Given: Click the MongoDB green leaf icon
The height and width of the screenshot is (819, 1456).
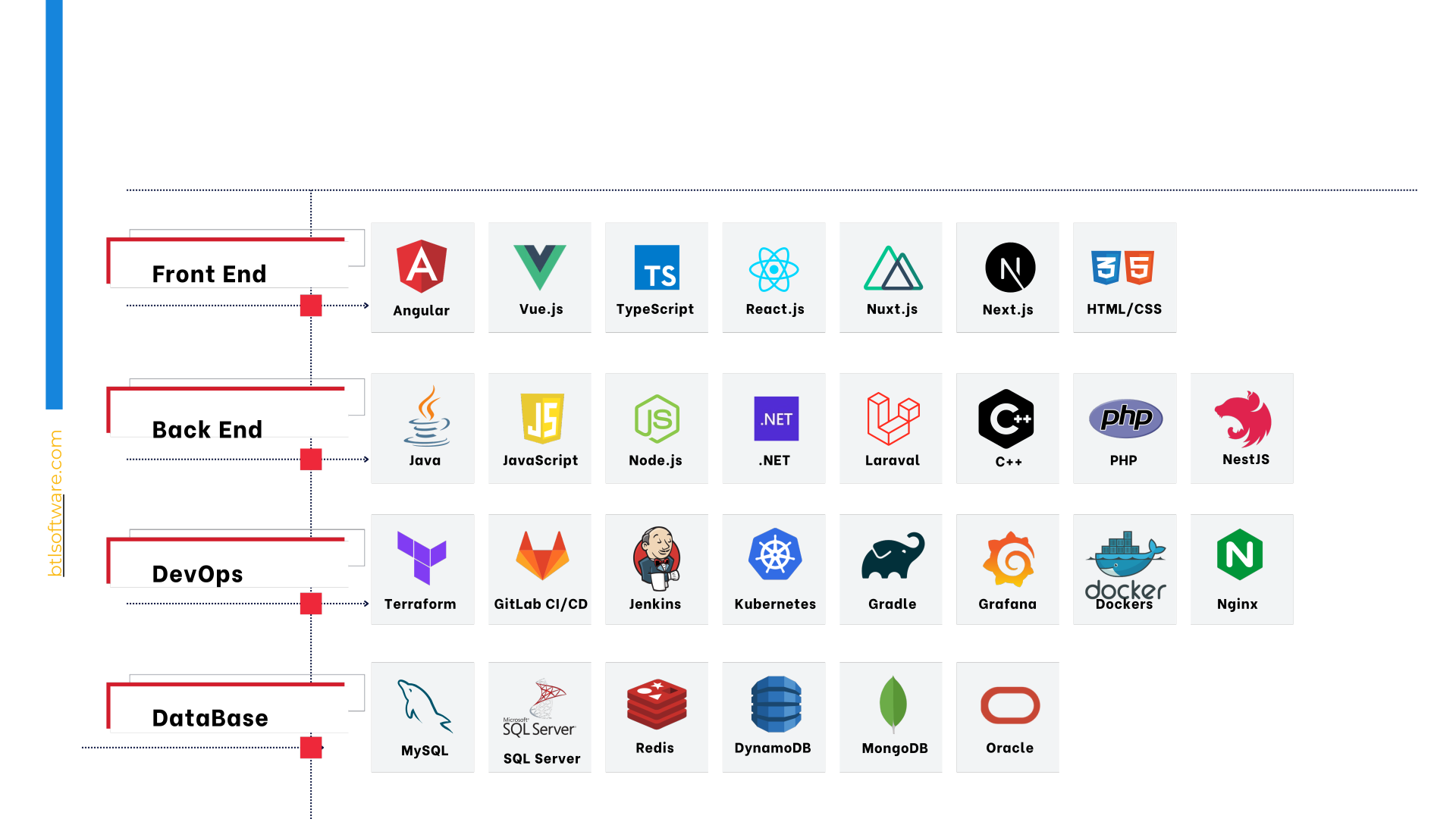Looking at the screenshot, I should click(893, 704).
